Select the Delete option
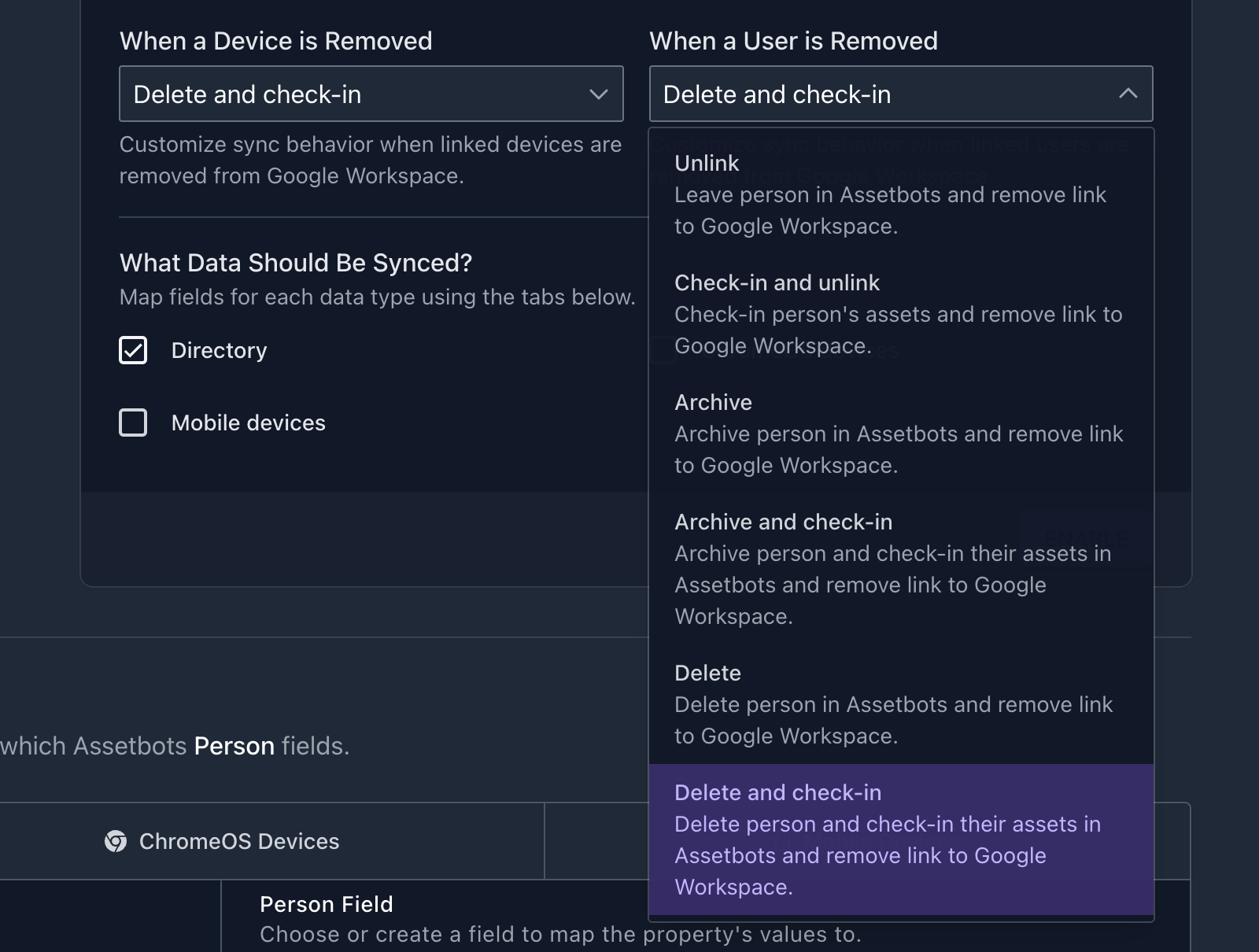The image size is (1259, 952). pos(901,704)
